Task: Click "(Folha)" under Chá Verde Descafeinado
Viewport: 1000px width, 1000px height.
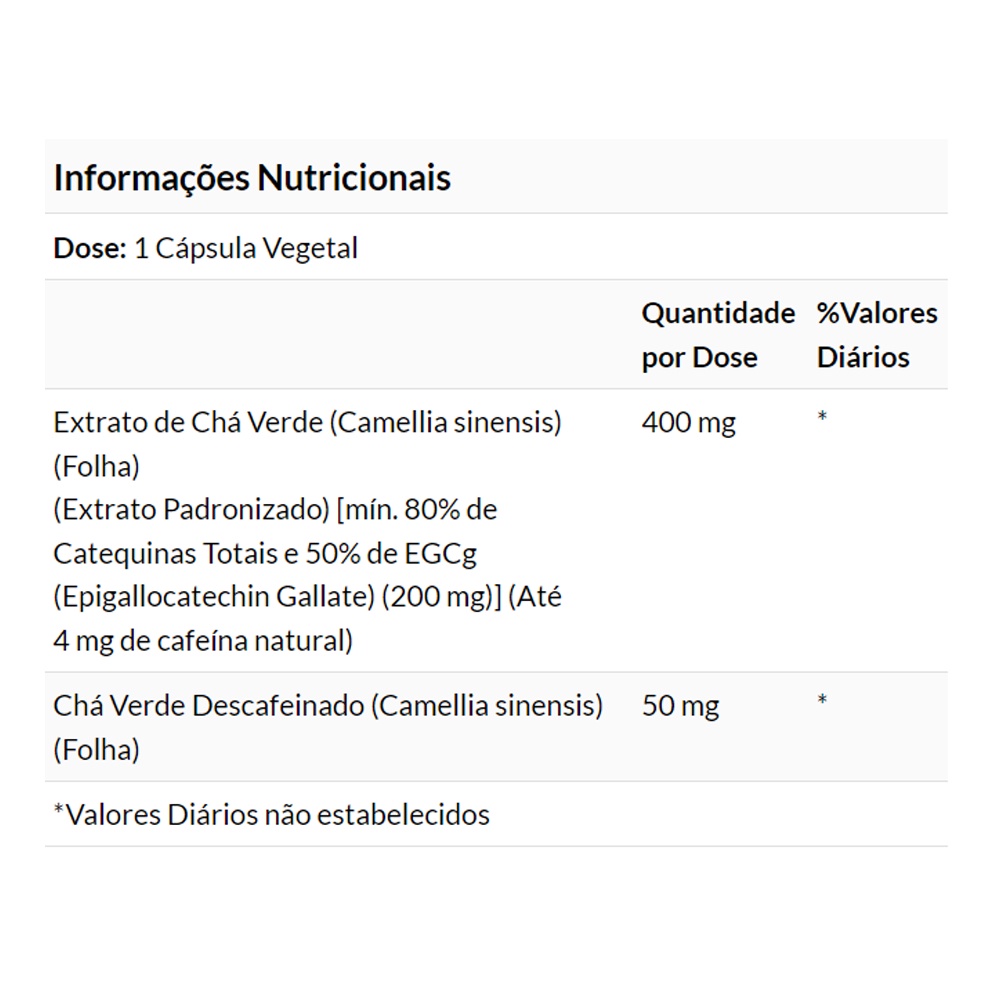Action: click(96, 750)
